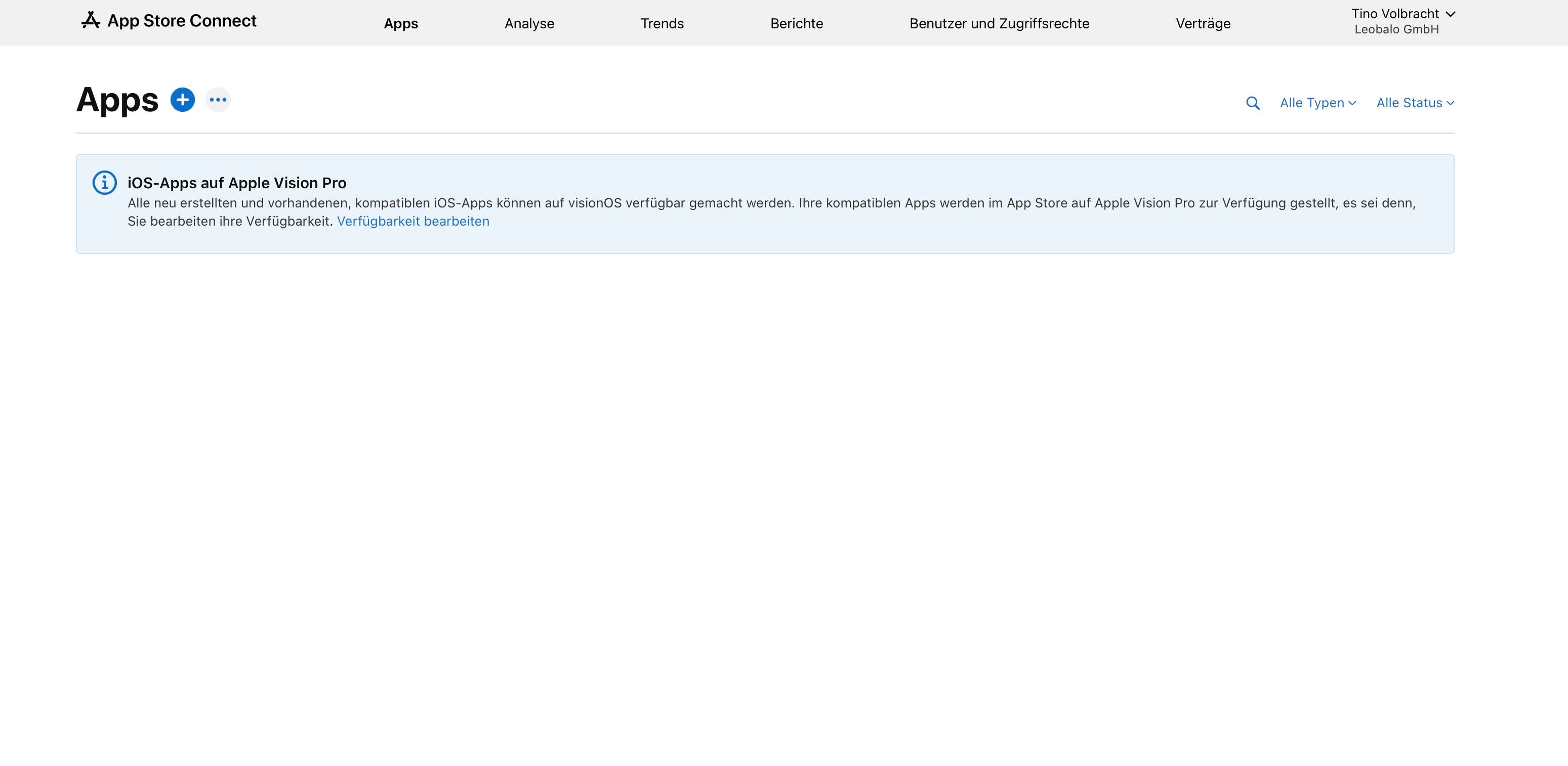The height and width of the screenshot is (766, 1568).
Task: Go to the Apps tab
Action: point(401,24)
